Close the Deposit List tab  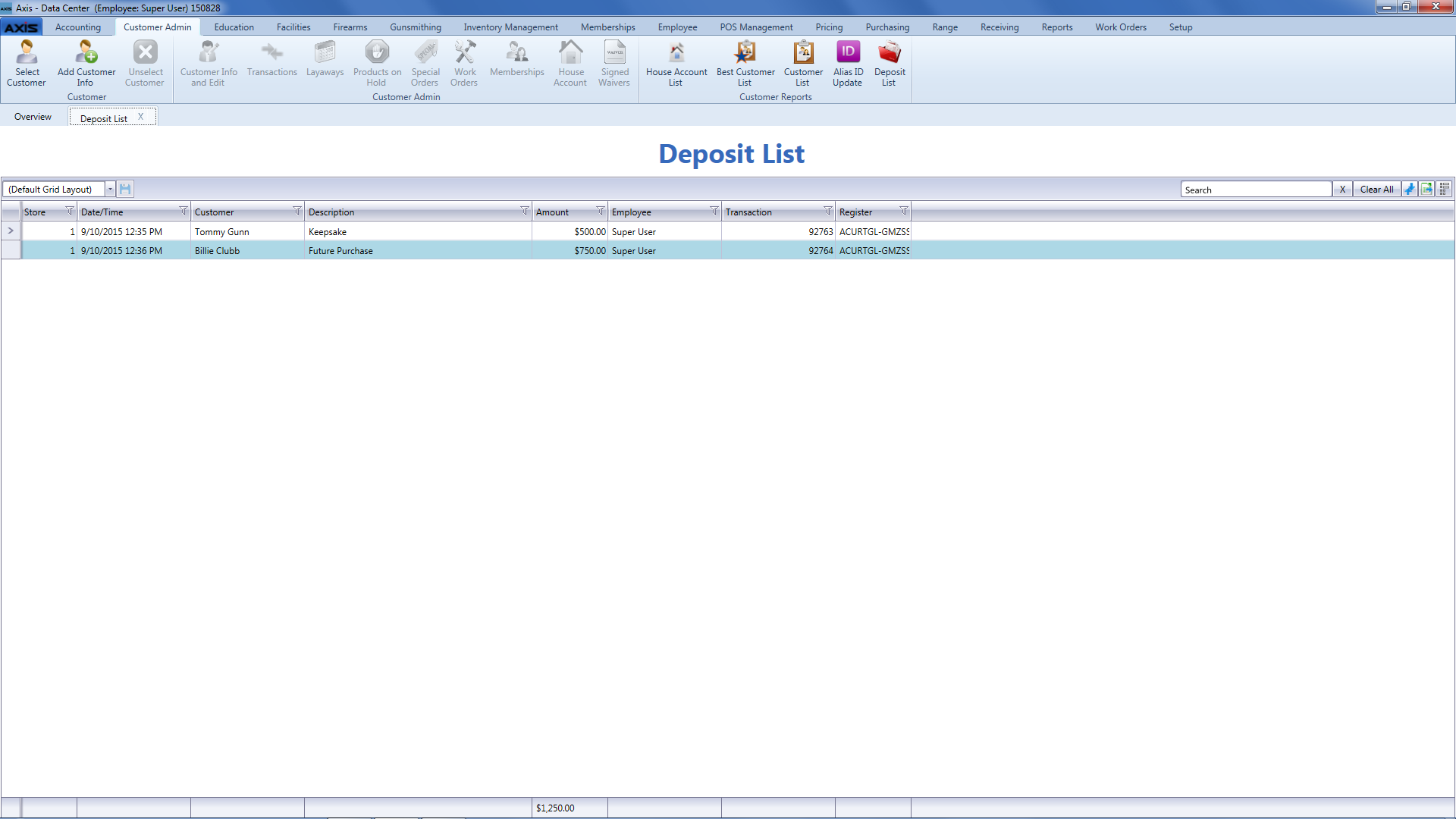tap(140, 117)
